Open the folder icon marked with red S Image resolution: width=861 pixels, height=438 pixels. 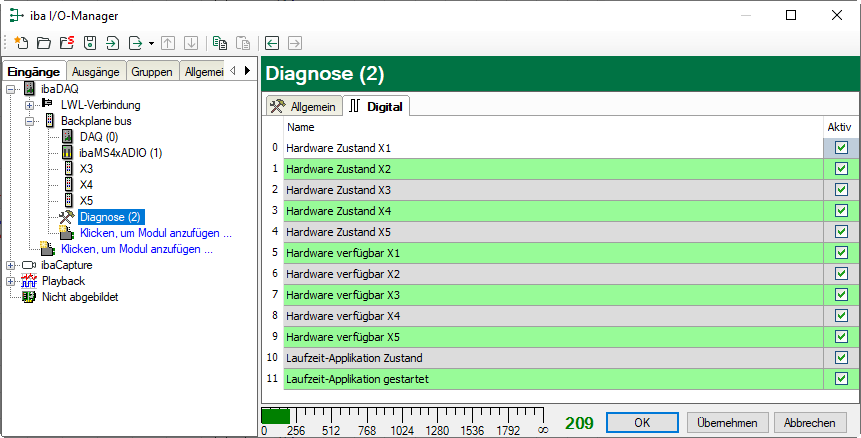[67, 43]
